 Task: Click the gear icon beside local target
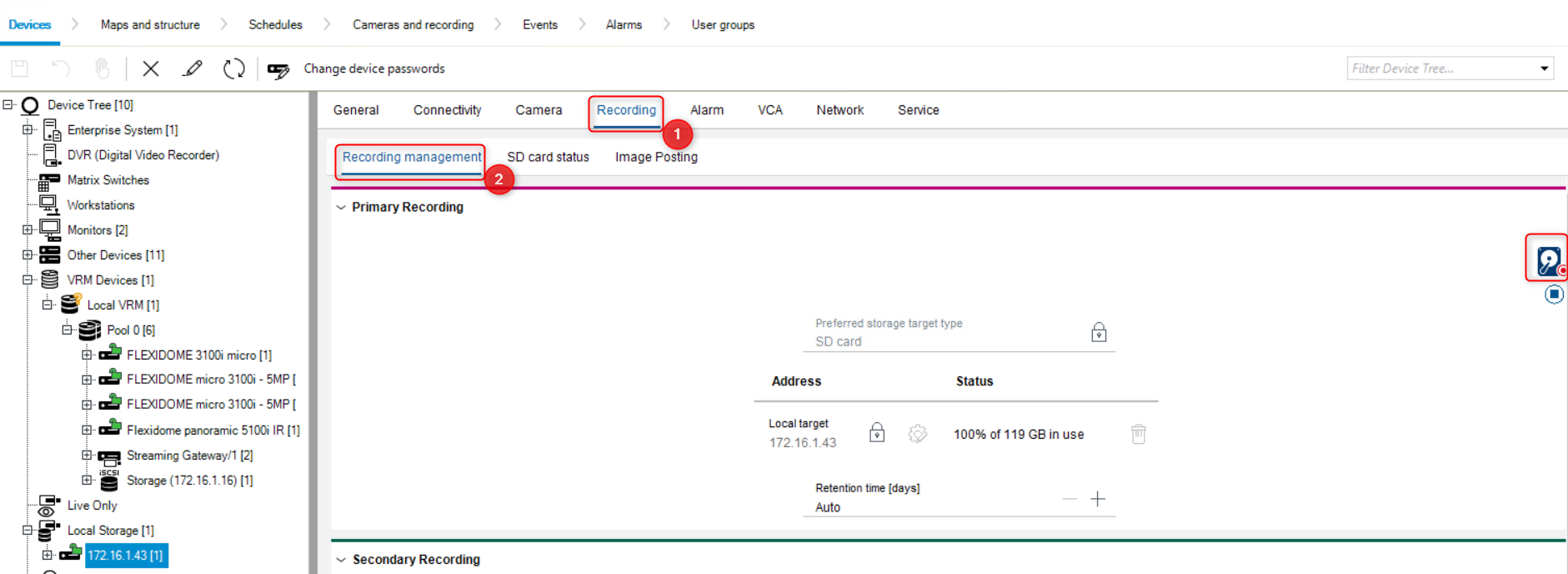(x=917, y=434)
